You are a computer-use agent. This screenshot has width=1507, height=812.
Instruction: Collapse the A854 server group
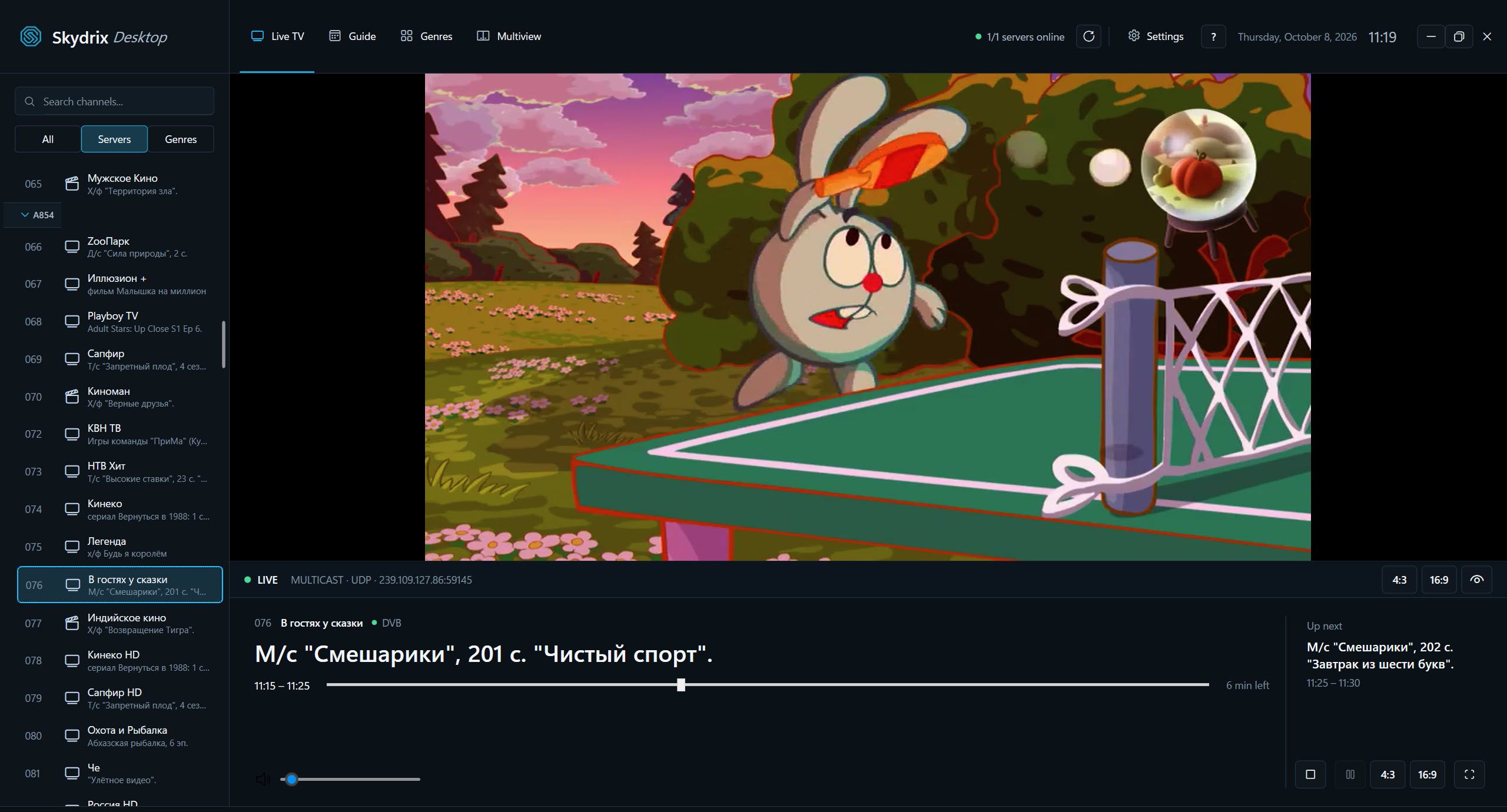[x=32, y=215]
